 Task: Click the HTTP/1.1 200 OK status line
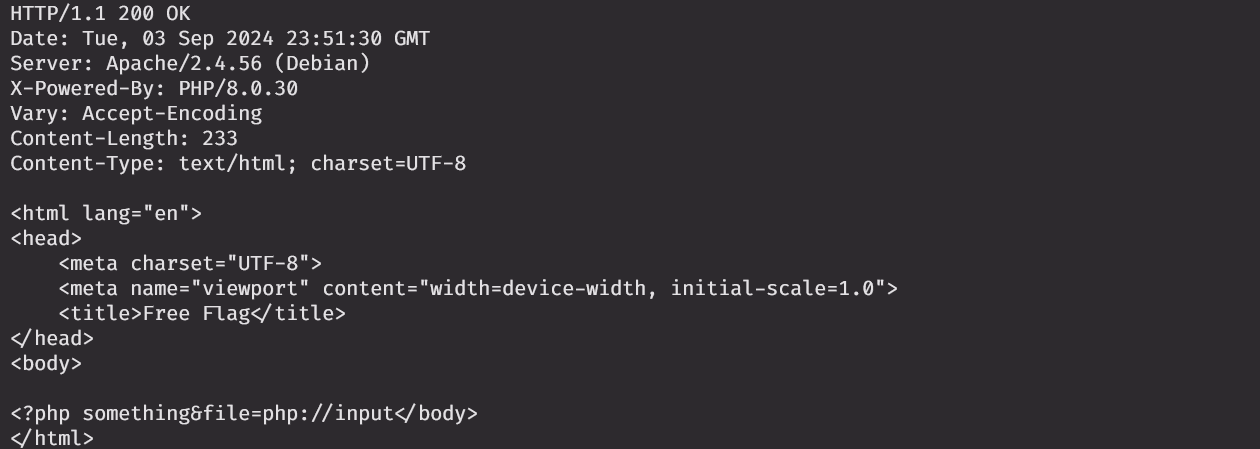point(100,14)
